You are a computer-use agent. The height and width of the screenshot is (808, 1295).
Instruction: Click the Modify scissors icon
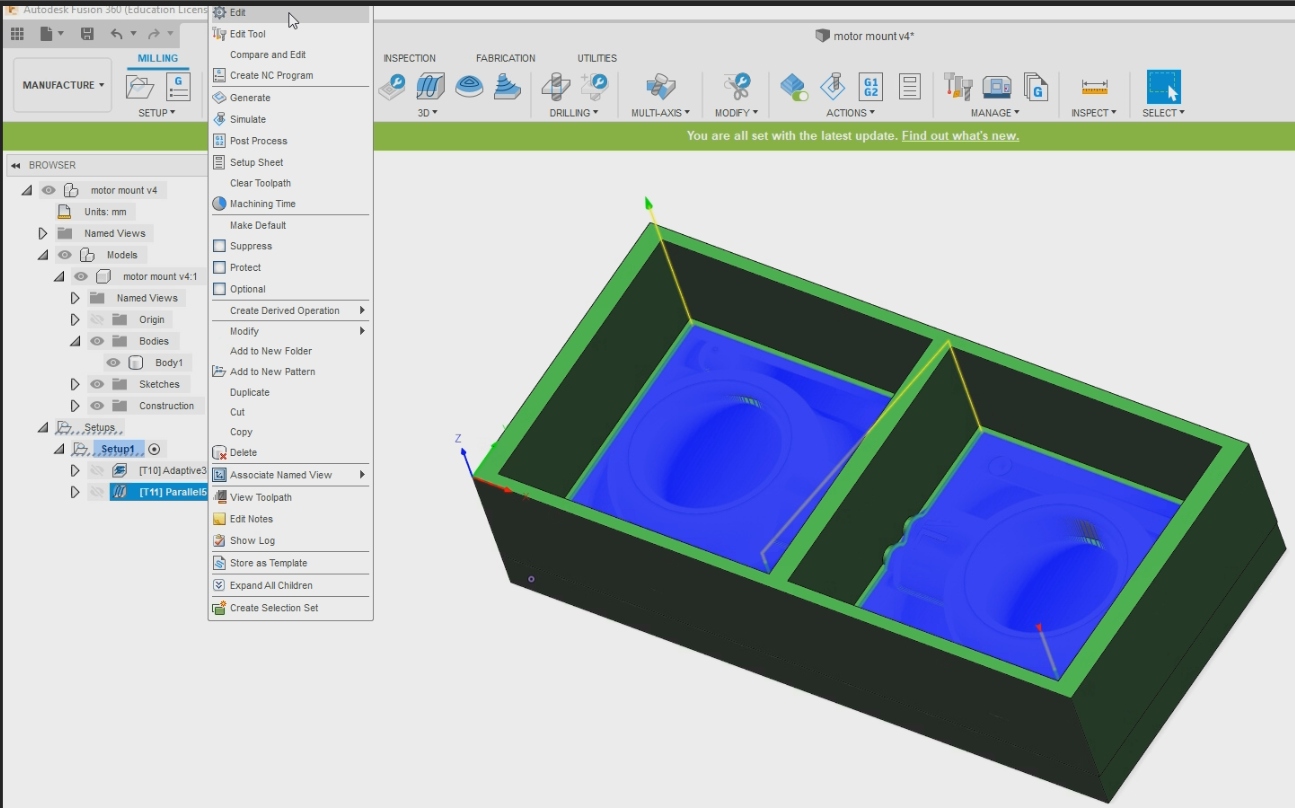(737, 87)
